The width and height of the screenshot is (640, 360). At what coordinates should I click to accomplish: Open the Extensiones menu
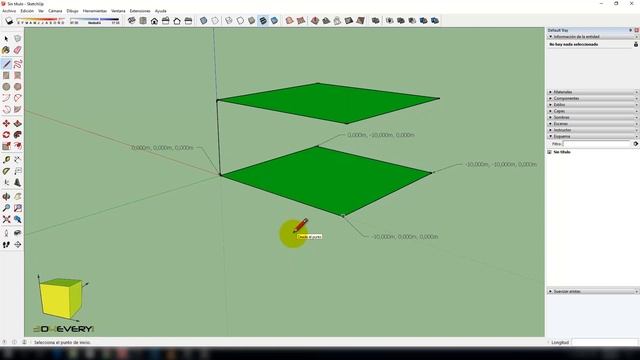tap(140, 11)
